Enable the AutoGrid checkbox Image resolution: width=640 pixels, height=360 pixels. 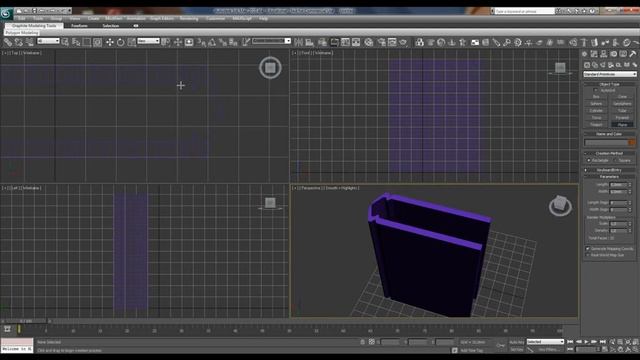pos(596,90)
